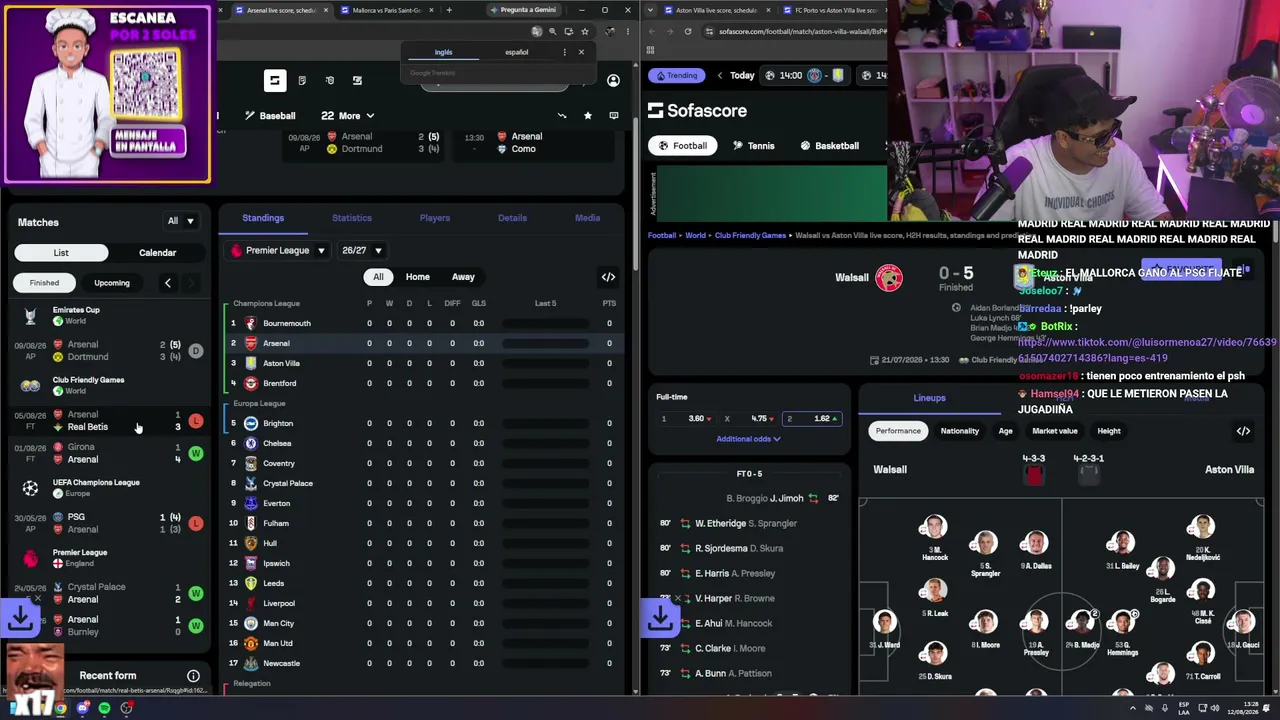
Task: Open the Standings tab
Action: [x=263, y=218]
